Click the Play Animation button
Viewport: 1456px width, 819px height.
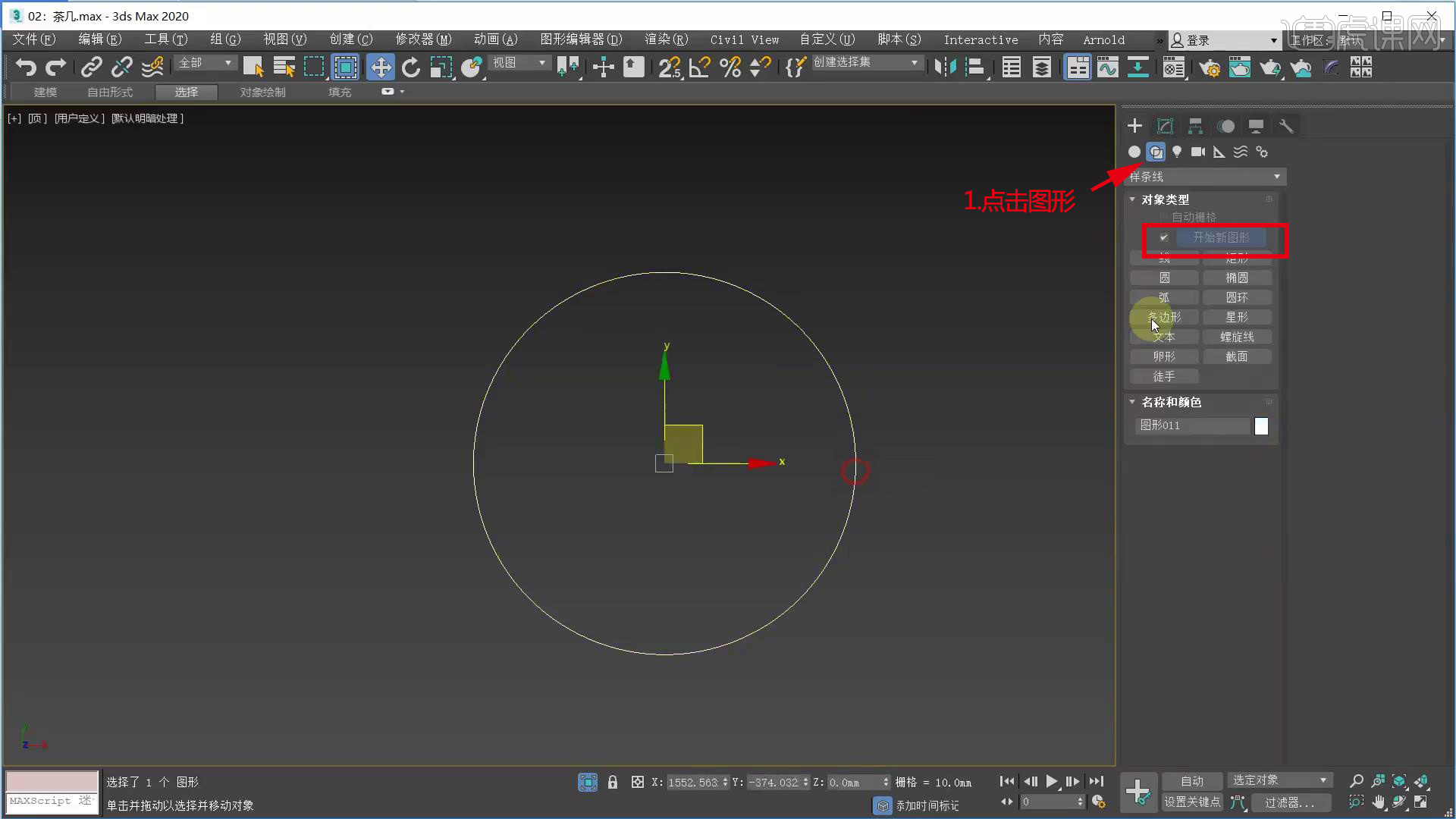1052,781
